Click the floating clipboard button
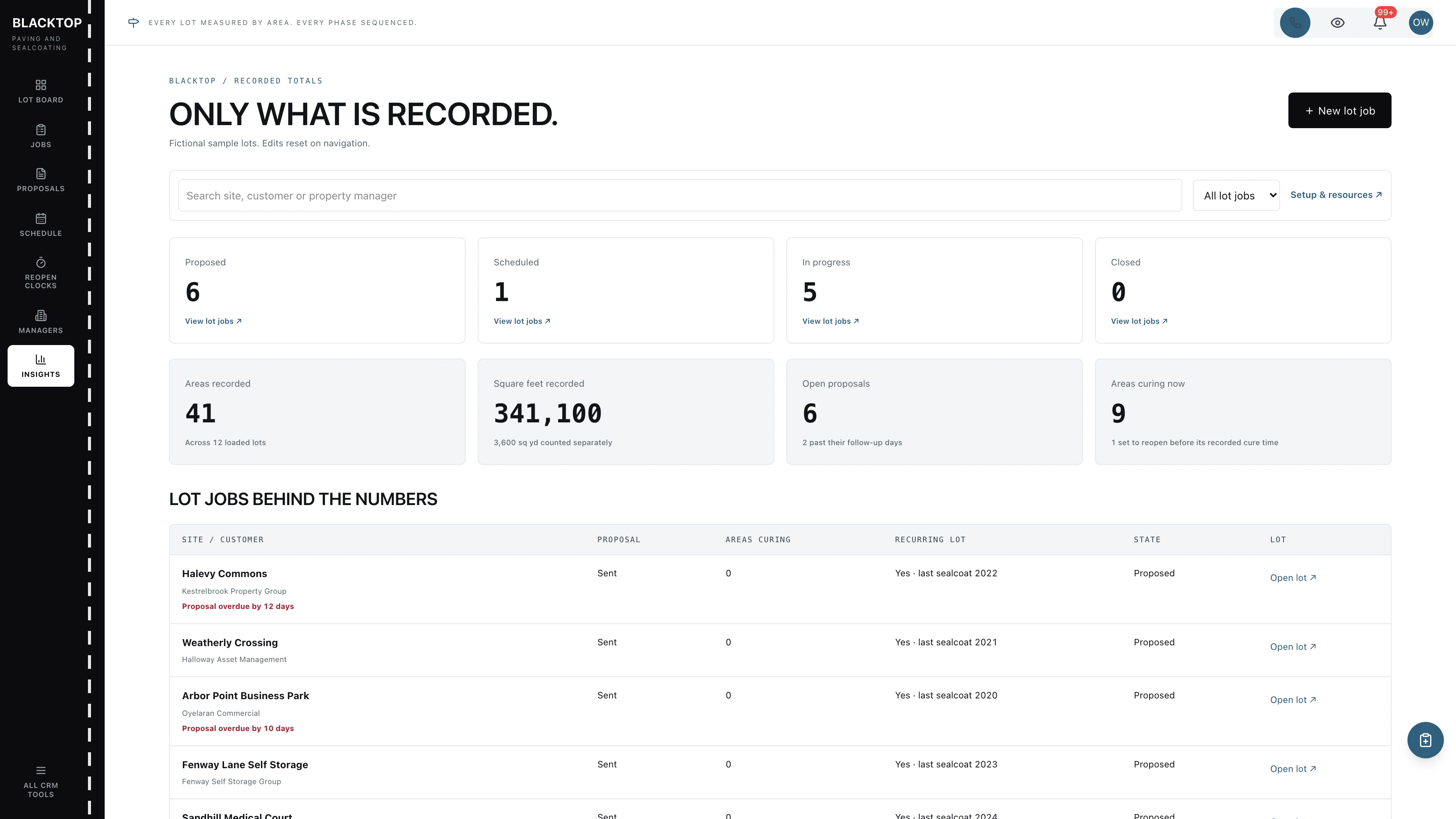The image size is (1456, 819). point(1425,740)
